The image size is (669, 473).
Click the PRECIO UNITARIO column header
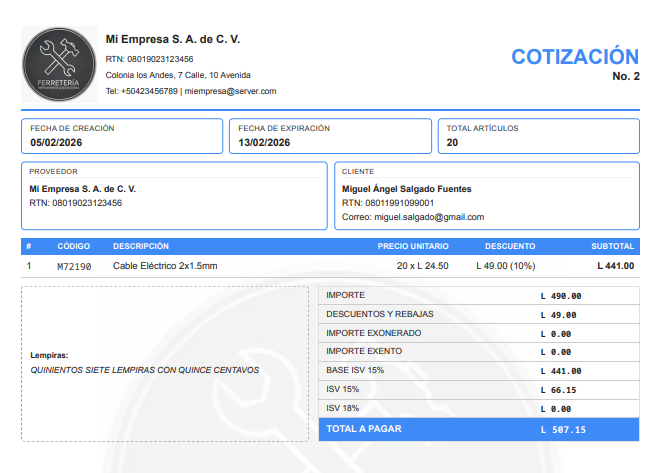tap(413, 247)
